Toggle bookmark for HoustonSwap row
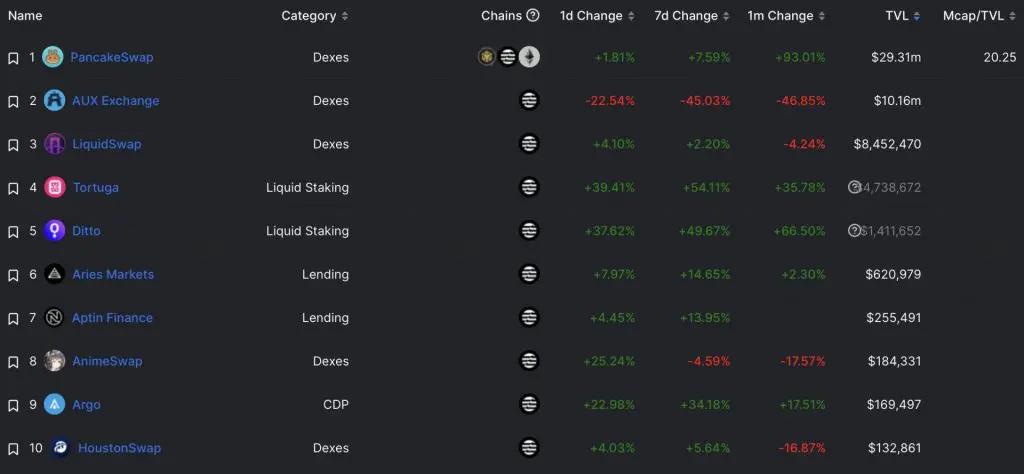 [13, 449]
